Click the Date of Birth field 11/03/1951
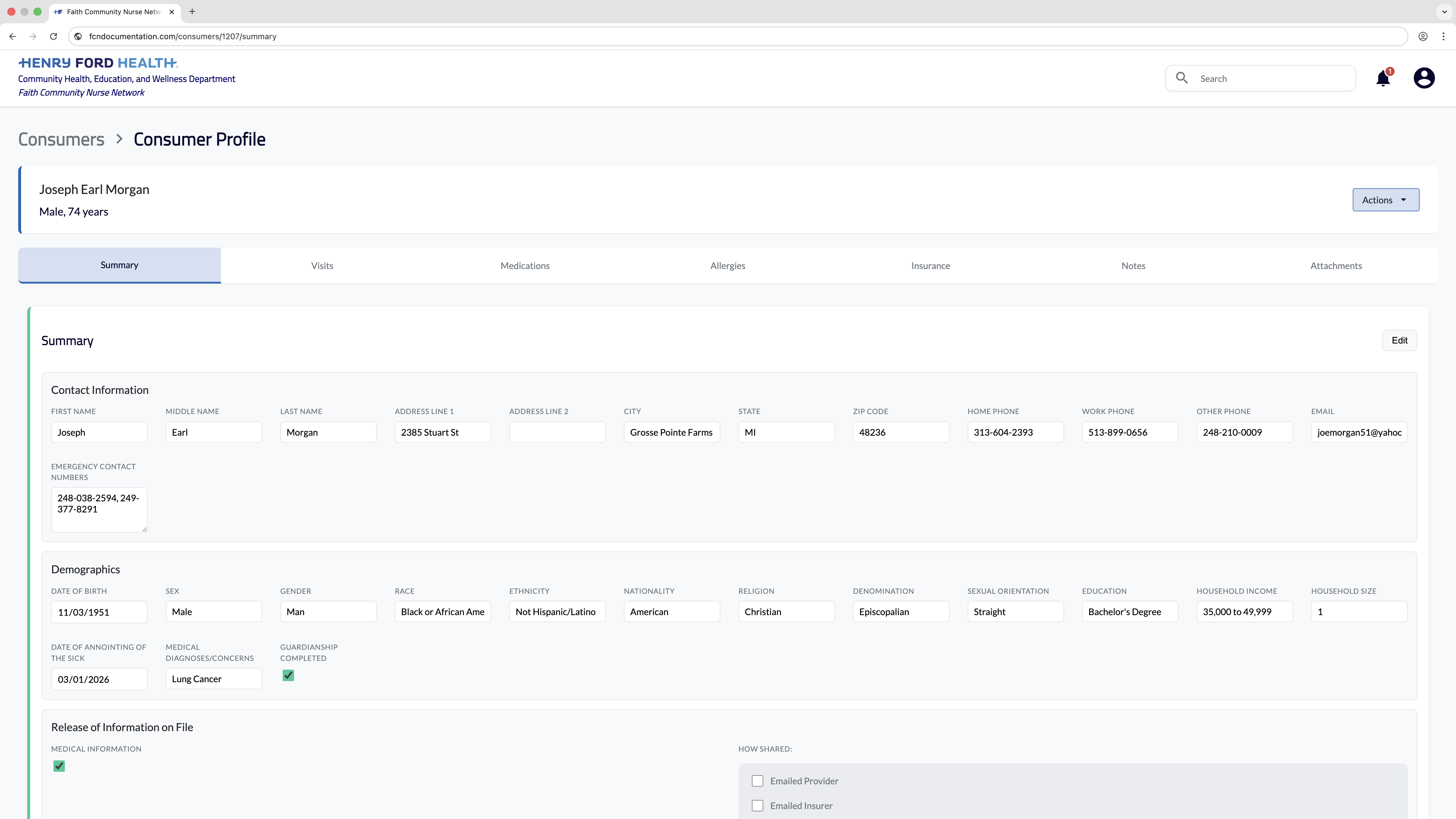Viewport: 1456px width, 819px height. [x=99, y=612]
